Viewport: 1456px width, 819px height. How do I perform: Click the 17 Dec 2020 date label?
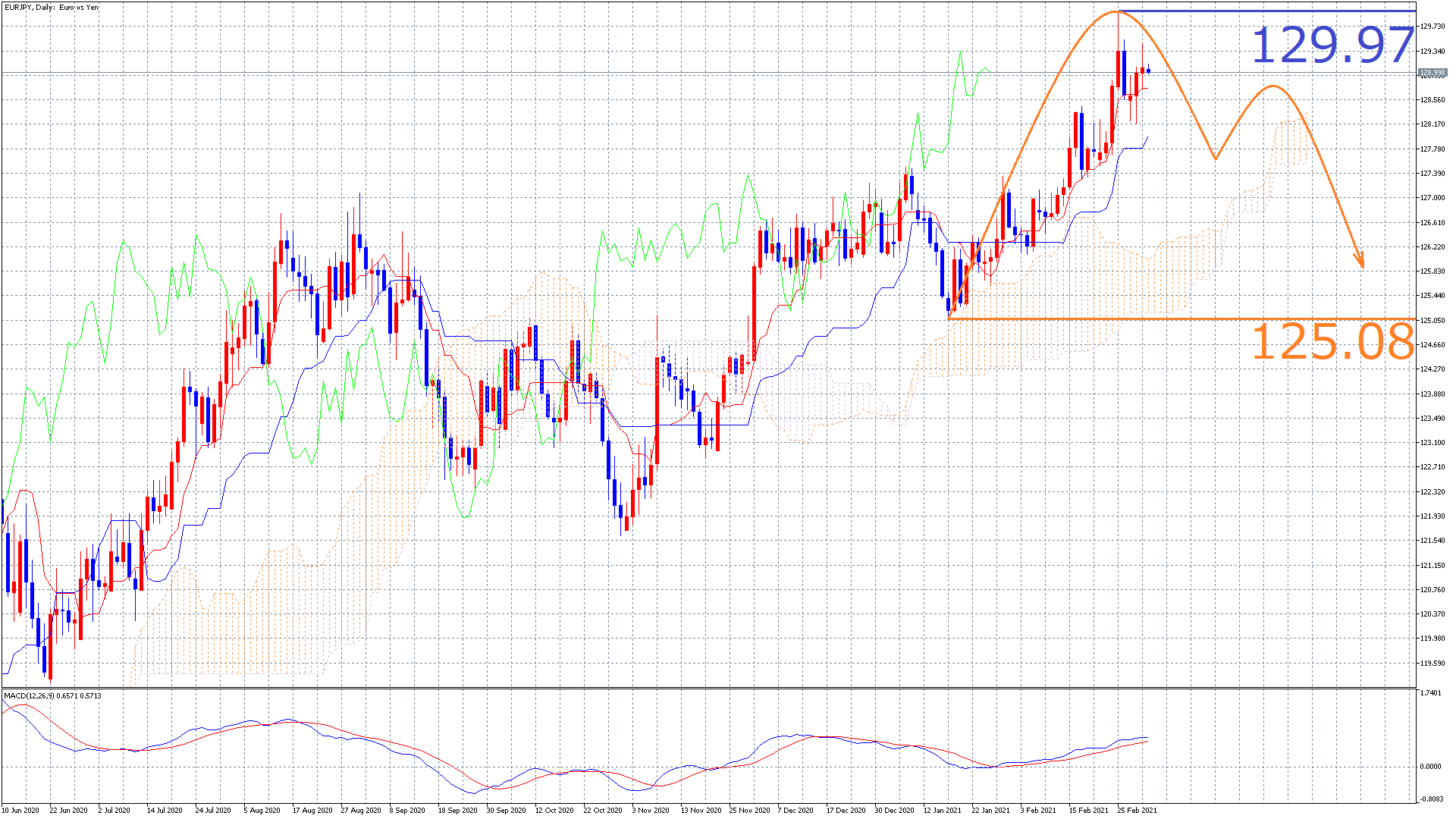(845, 810)
